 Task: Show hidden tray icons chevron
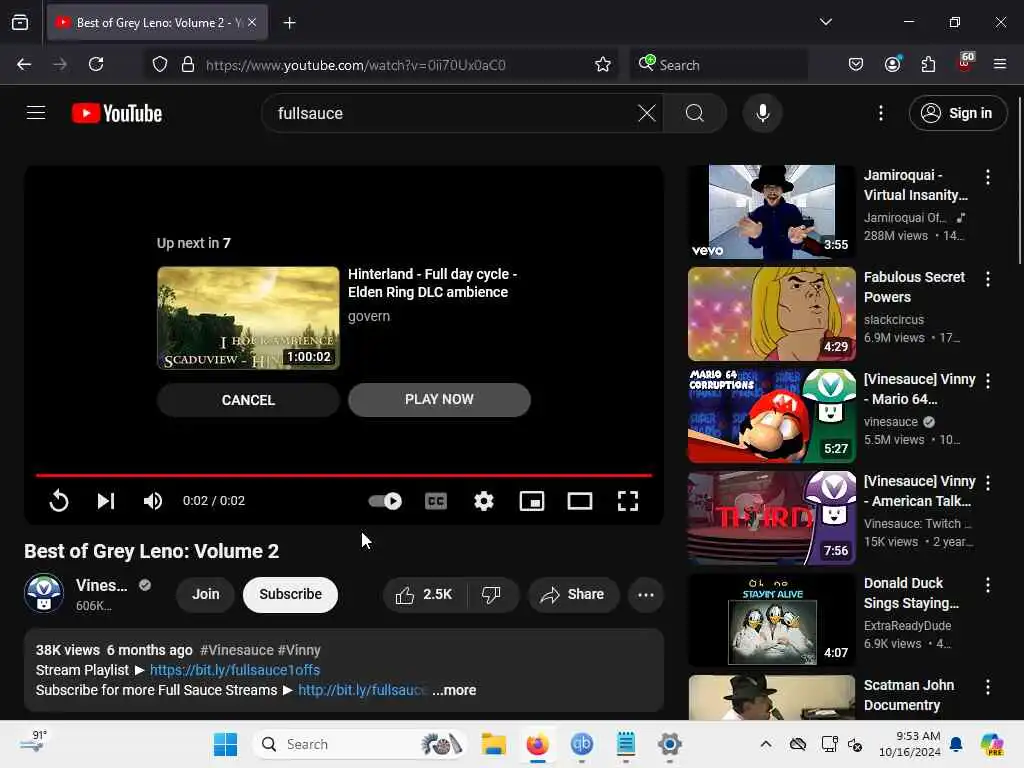(x=765, y=744)
